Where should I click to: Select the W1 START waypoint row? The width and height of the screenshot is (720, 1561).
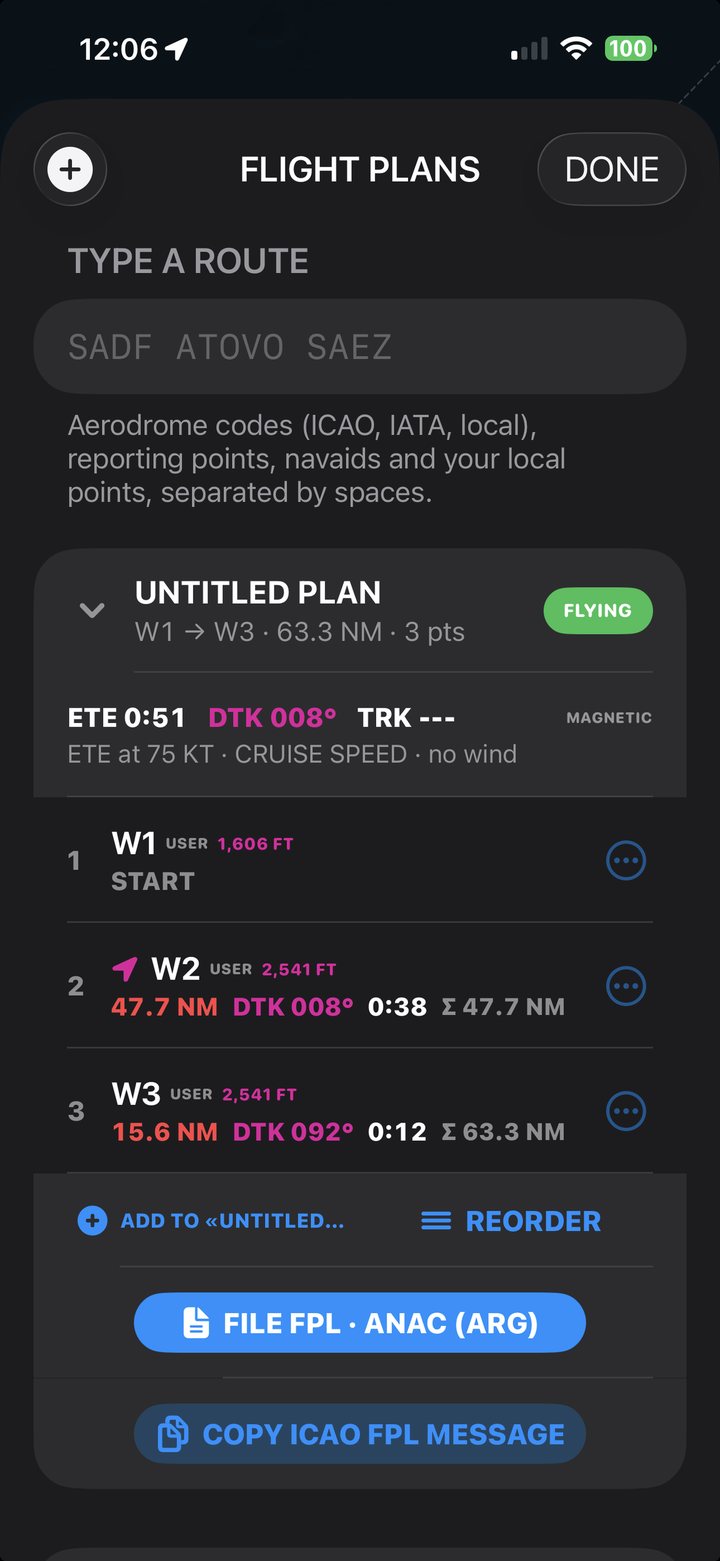(360, 860)
